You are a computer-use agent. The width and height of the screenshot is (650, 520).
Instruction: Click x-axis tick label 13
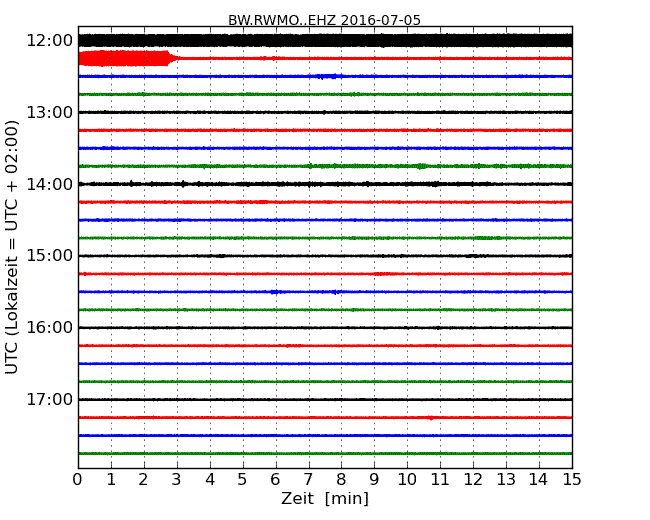[506, 479]
